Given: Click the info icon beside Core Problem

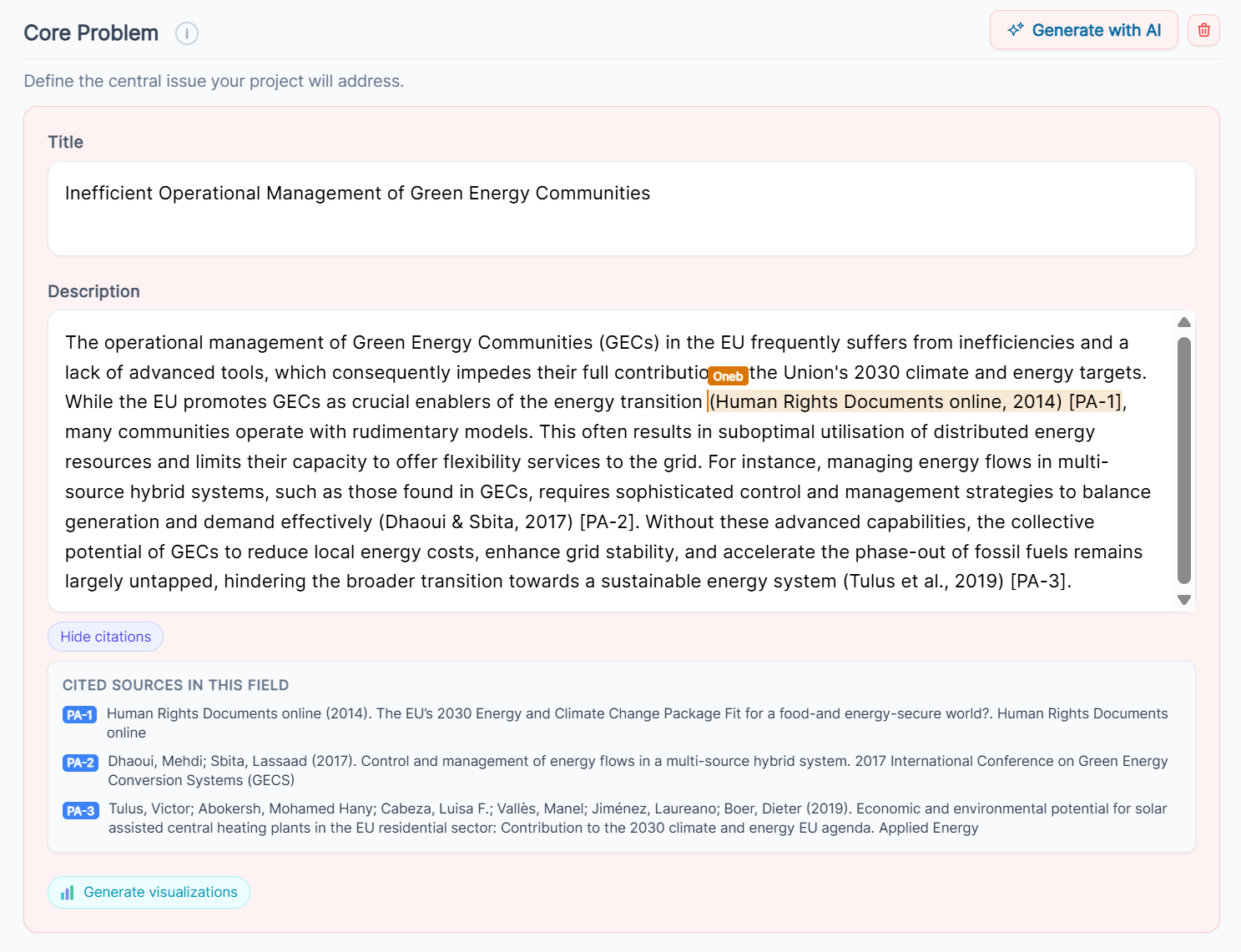Looking at the screenshot, I should click(187, 33).
